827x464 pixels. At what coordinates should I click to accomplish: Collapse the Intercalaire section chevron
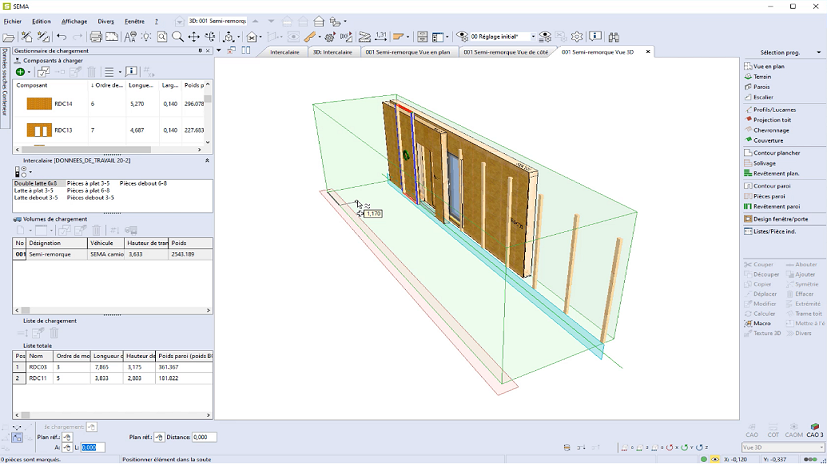click(207, 160)
